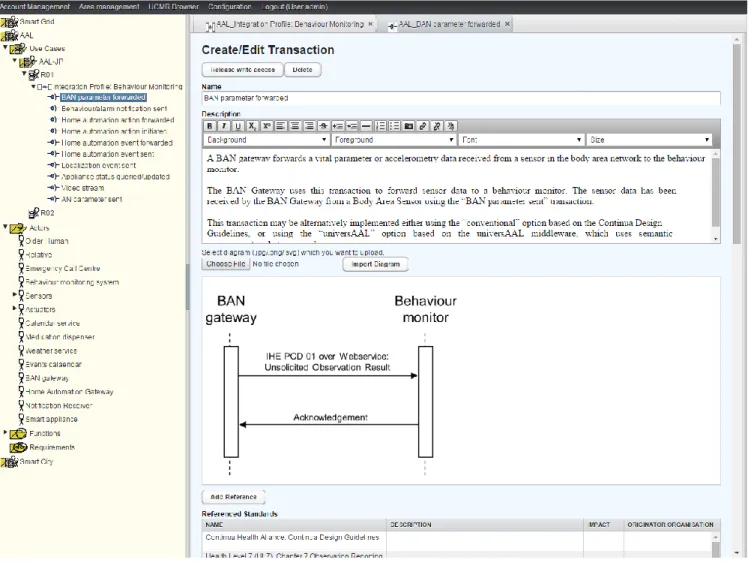Select Video stream transaction

click(83, 188)
